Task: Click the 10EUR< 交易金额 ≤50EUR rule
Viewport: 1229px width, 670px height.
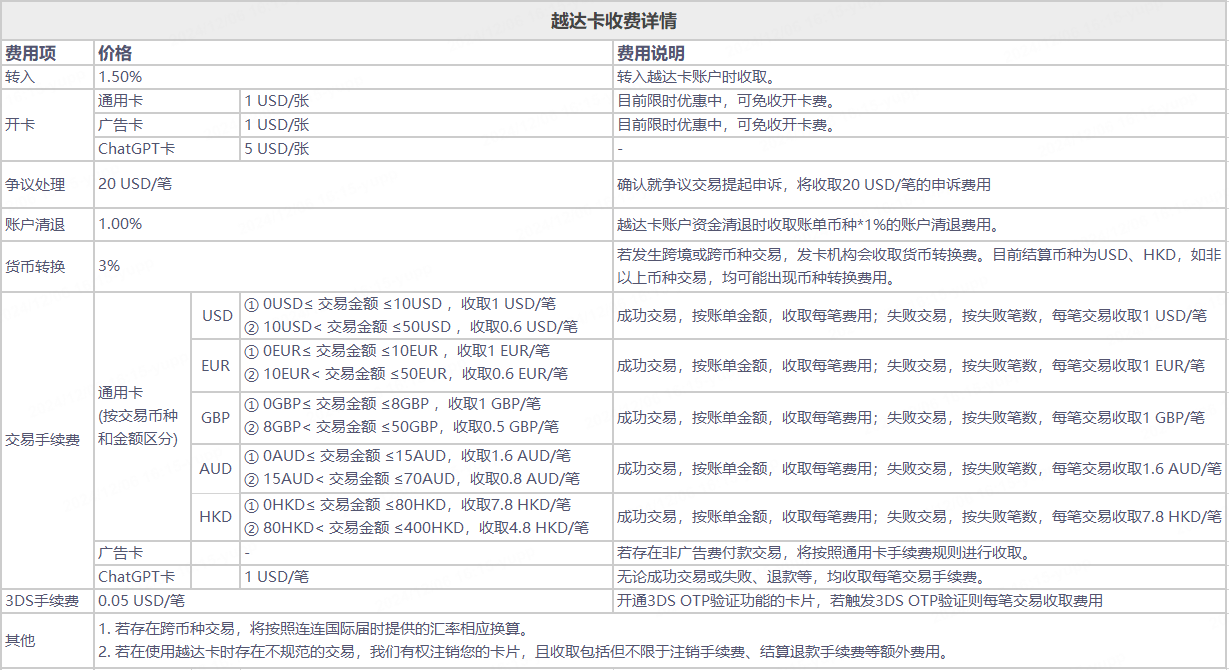Action: click(406, 374)
